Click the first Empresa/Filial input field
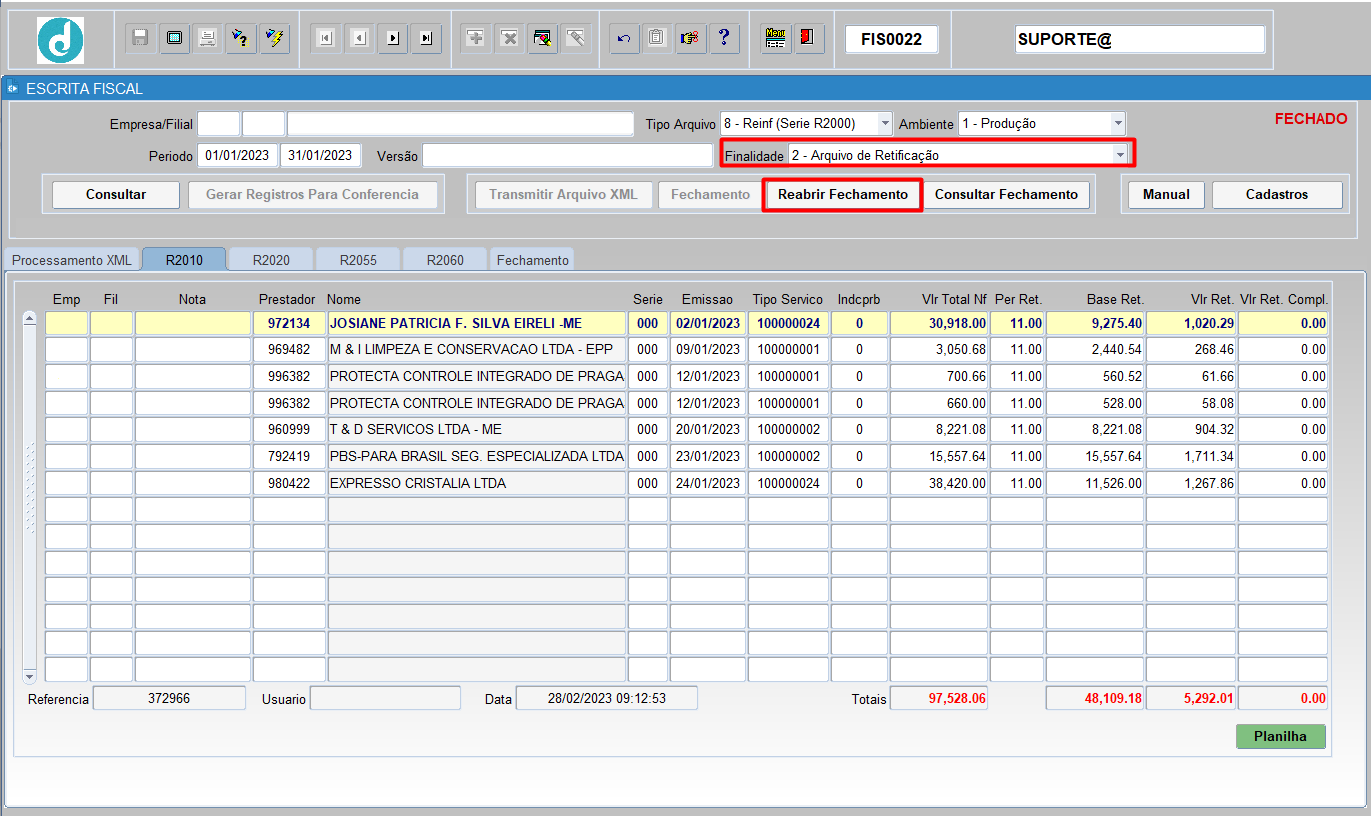Screen dimensions: 1371x816 [x=219, y=124]
